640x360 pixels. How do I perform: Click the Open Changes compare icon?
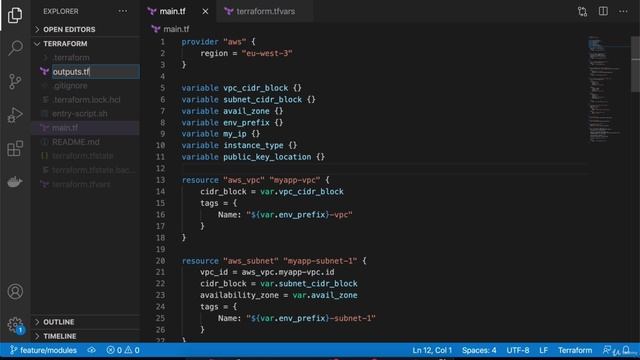tap(582, 11)
